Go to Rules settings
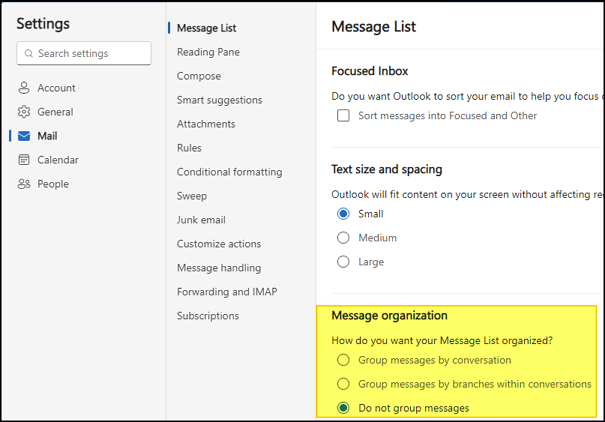Image resolution: width=605 pixels, height=422 pixels. (x=189, y=148)
